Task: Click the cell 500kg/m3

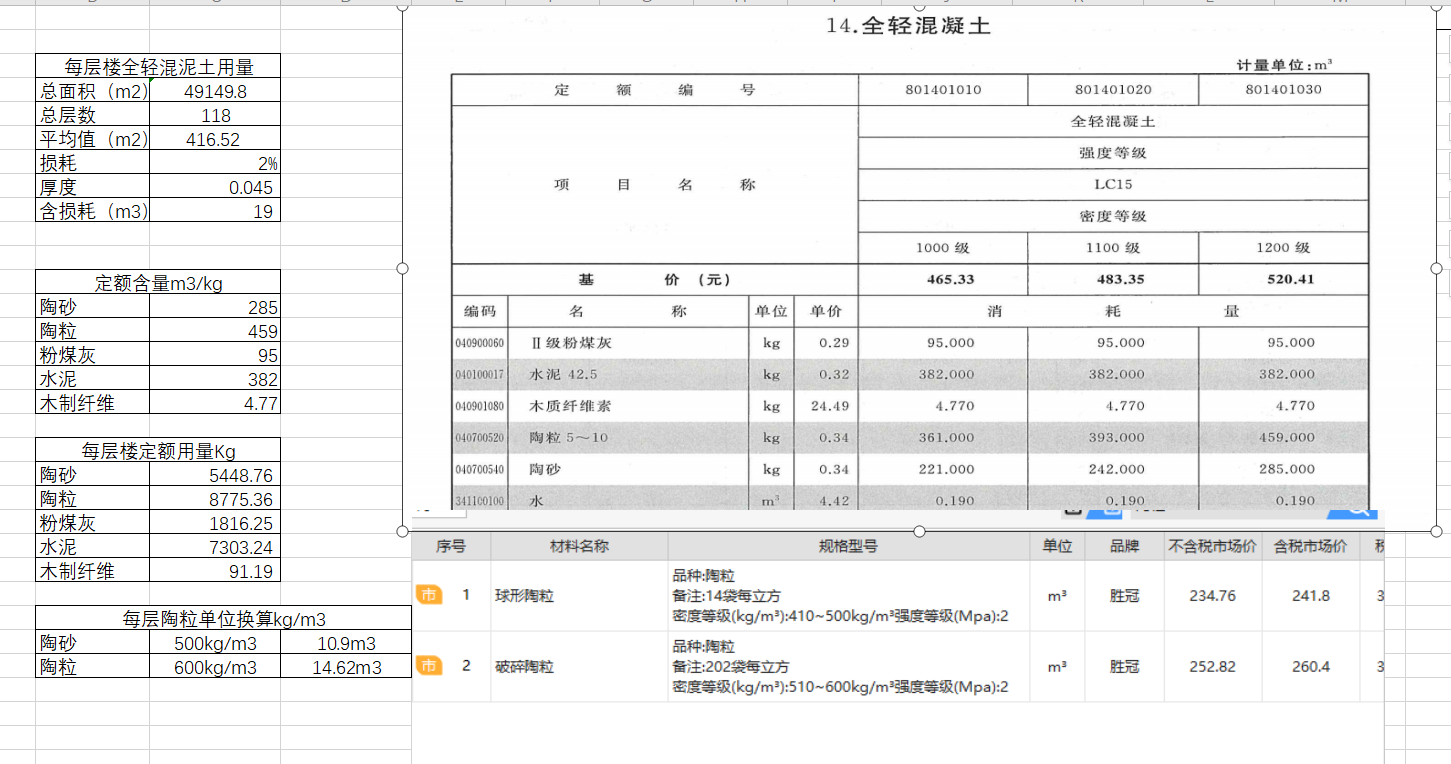Action: coord(215,643)
